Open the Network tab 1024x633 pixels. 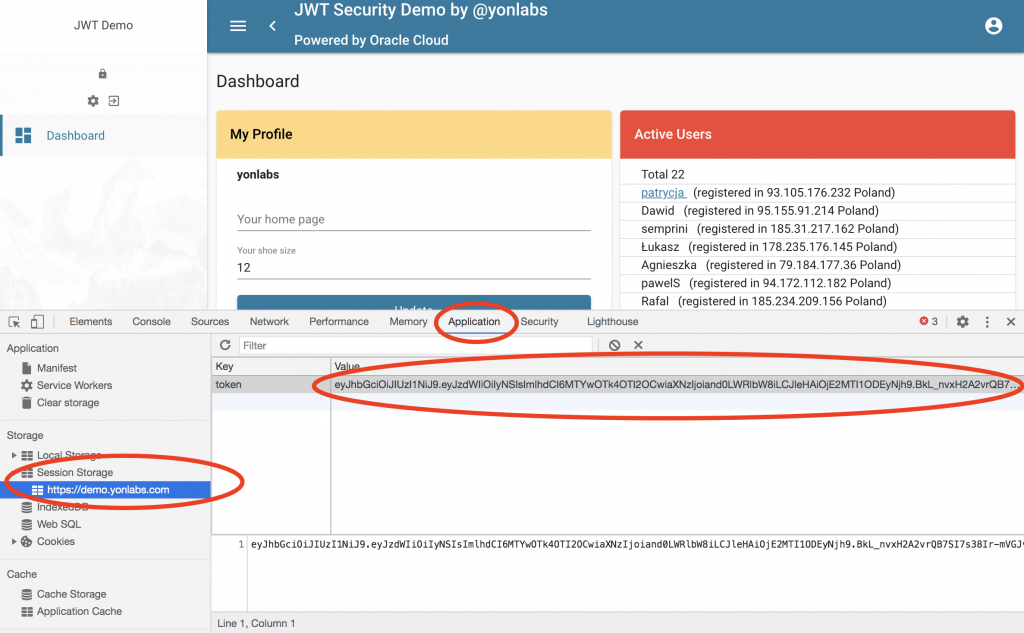coord(269,321)
